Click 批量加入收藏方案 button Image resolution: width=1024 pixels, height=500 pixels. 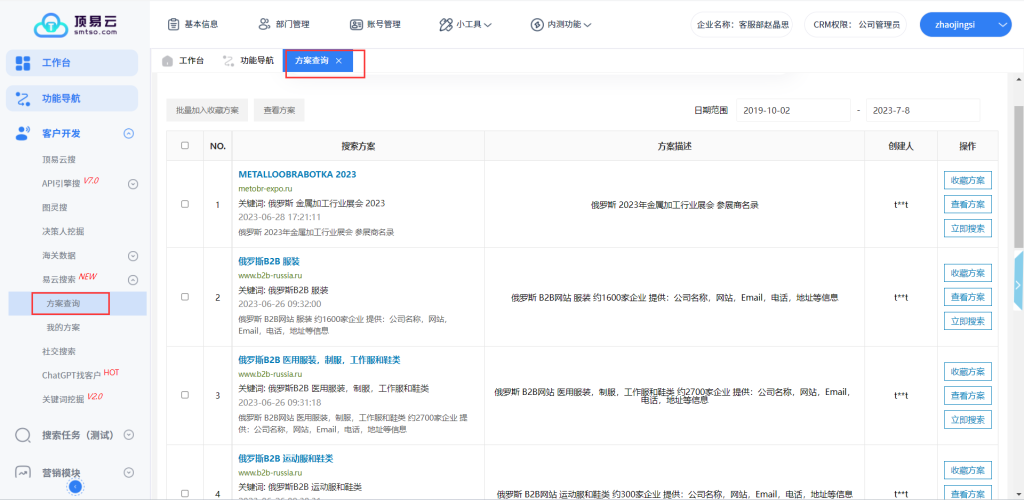coord(207,110)
